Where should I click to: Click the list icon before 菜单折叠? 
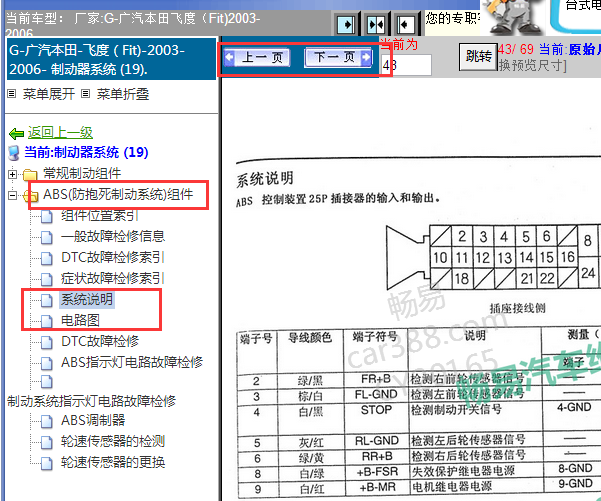click(x=86, y=94)
